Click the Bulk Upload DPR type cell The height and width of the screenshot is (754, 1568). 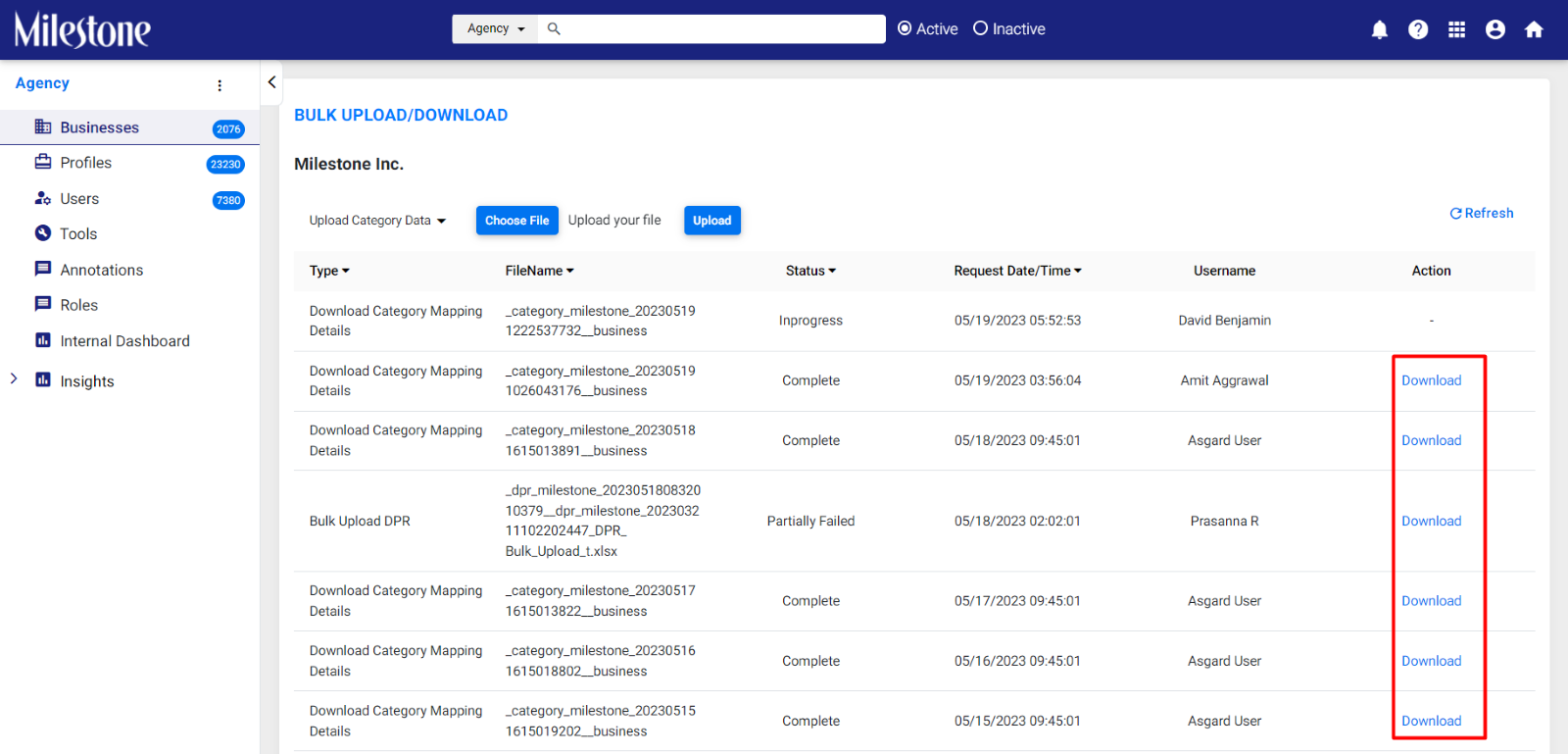[x=360, y=521]
